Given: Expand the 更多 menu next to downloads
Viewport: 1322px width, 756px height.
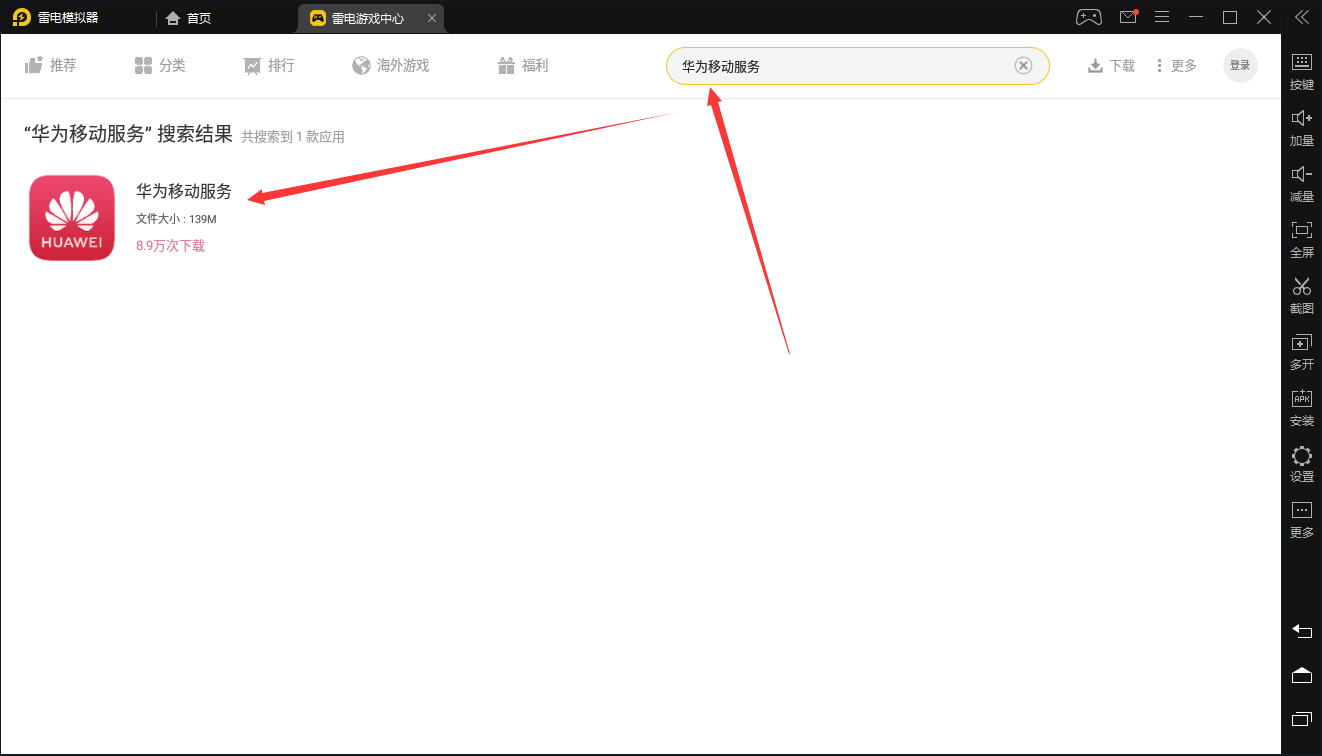Looking at the screenshot, I should click(1176, 66).
